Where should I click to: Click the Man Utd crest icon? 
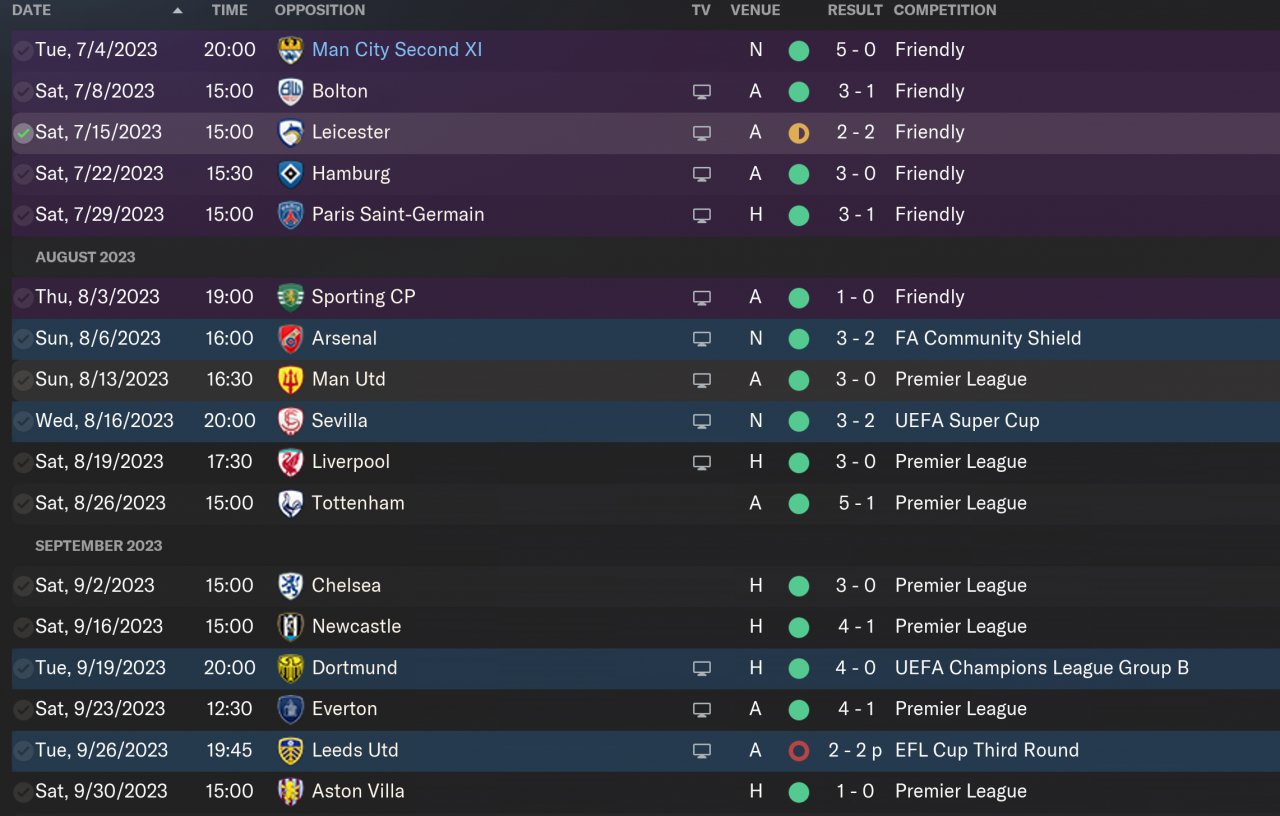(x=290, y=380)
